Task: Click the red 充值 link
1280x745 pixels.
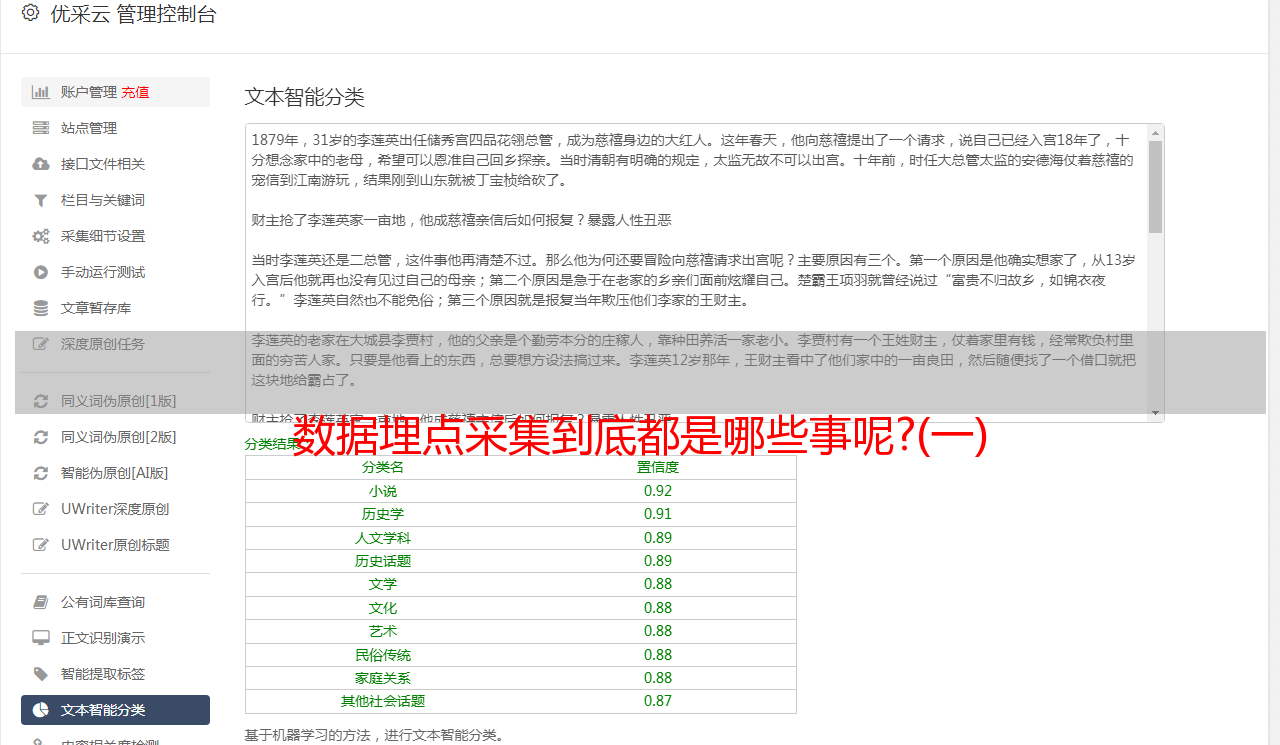Action: (135, 92)
